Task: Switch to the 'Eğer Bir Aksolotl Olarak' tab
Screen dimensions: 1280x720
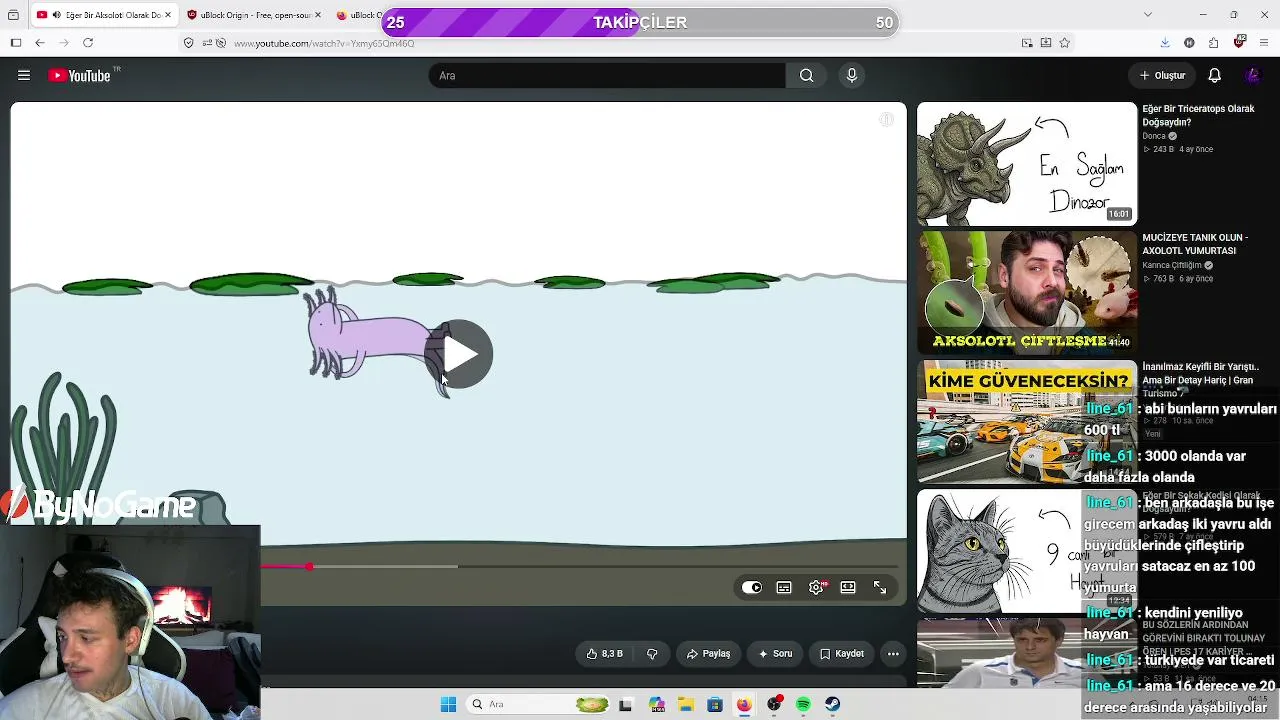Action: pyautogui.click(x=104, y=15)
